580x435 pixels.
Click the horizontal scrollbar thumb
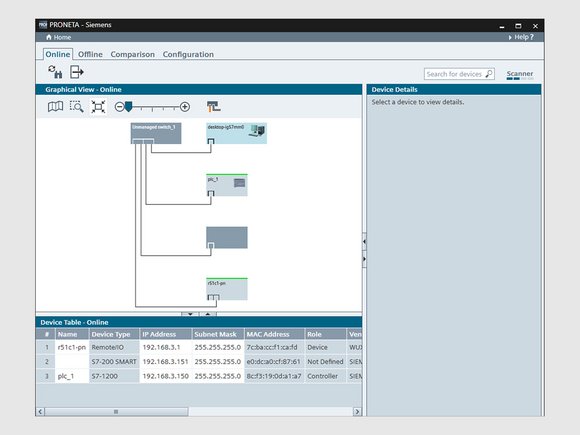click(117, 412)
